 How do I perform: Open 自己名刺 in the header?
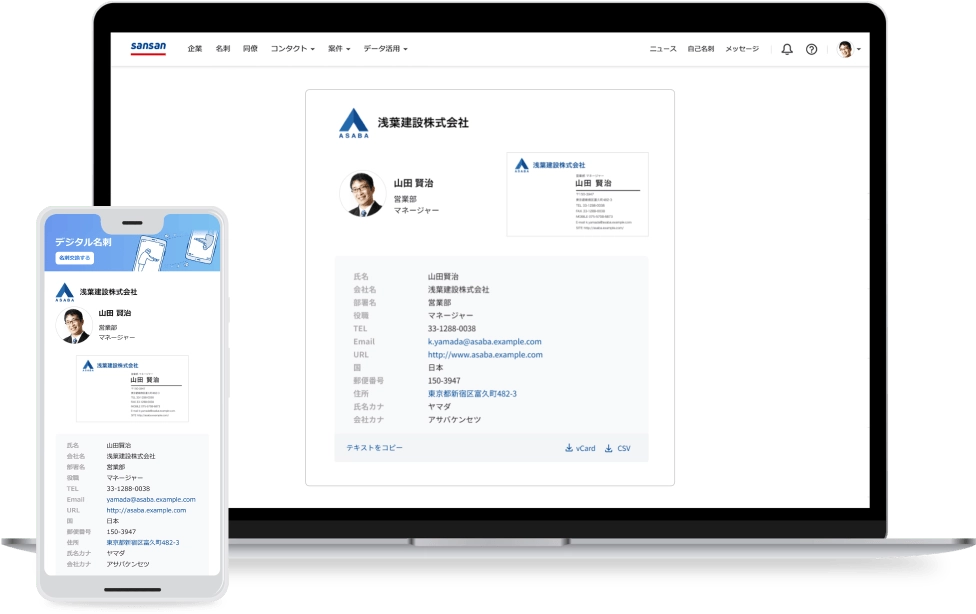[701, 49]
